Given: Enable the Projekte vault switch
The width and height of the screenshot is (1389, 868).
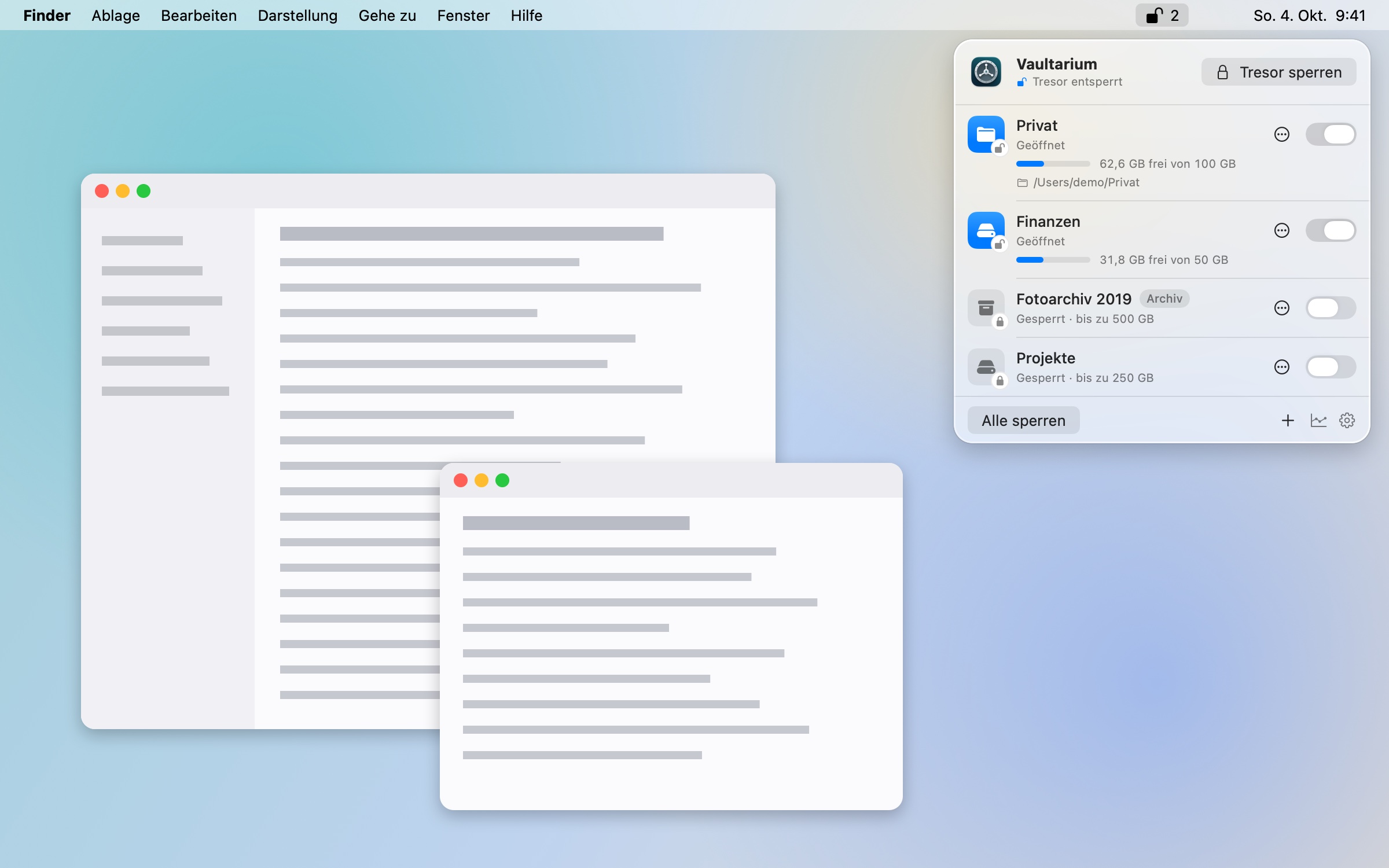Looking at the screenshot, I should point(1331,367).
